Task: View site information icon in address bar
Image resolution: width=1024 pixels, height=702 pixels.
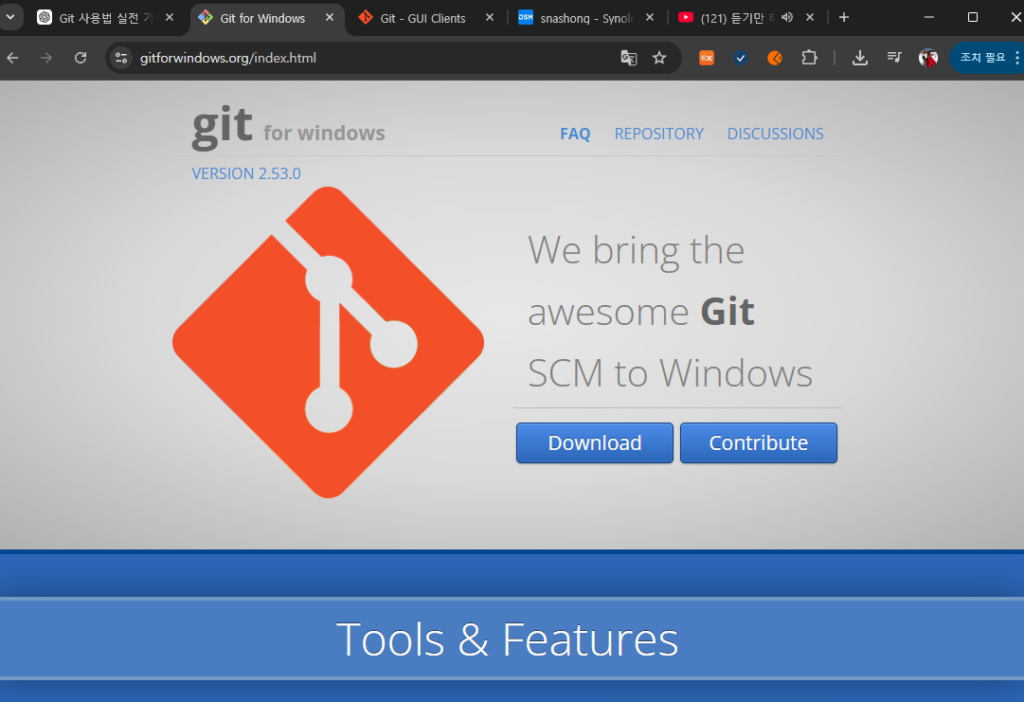Action: pyautogui.click(x=122, y=58)
